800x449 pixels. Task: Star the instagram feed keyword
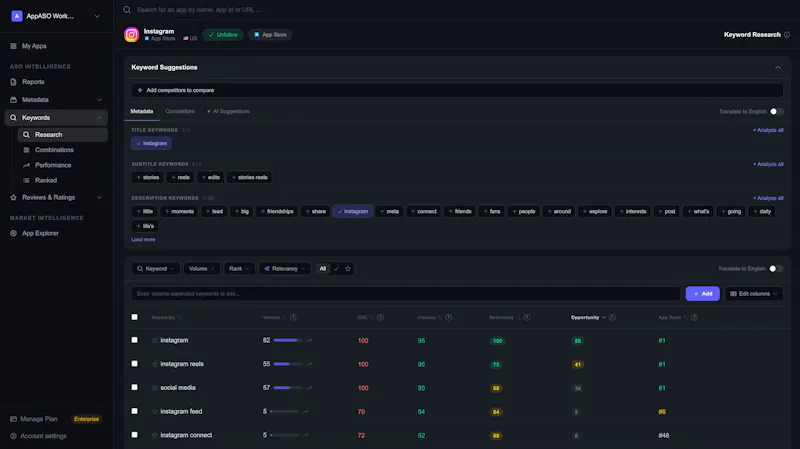(155, 412)
